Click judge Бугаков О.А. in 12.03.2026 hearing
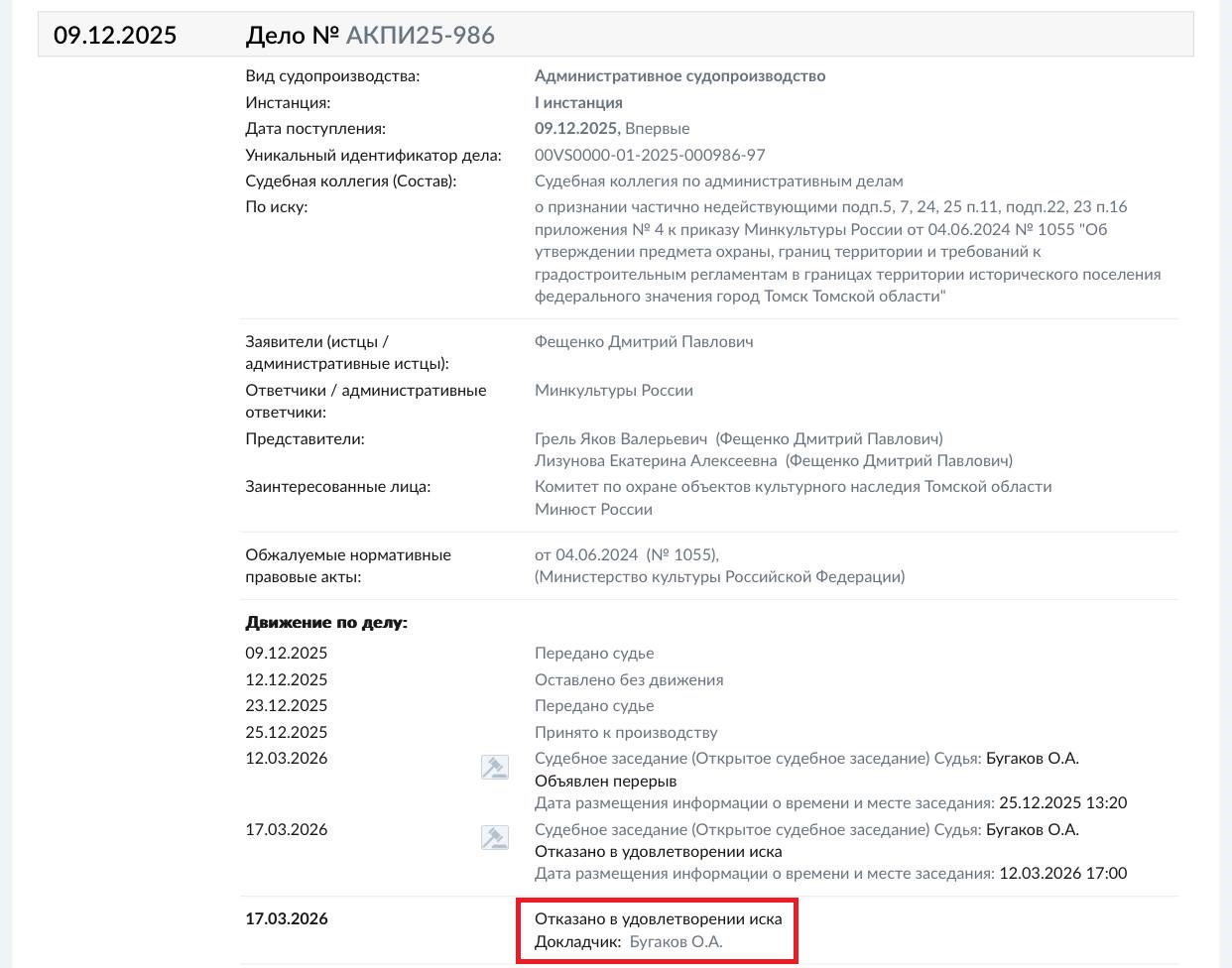The height and width of the screenshot is (968, 1232). click(1032, 759)
